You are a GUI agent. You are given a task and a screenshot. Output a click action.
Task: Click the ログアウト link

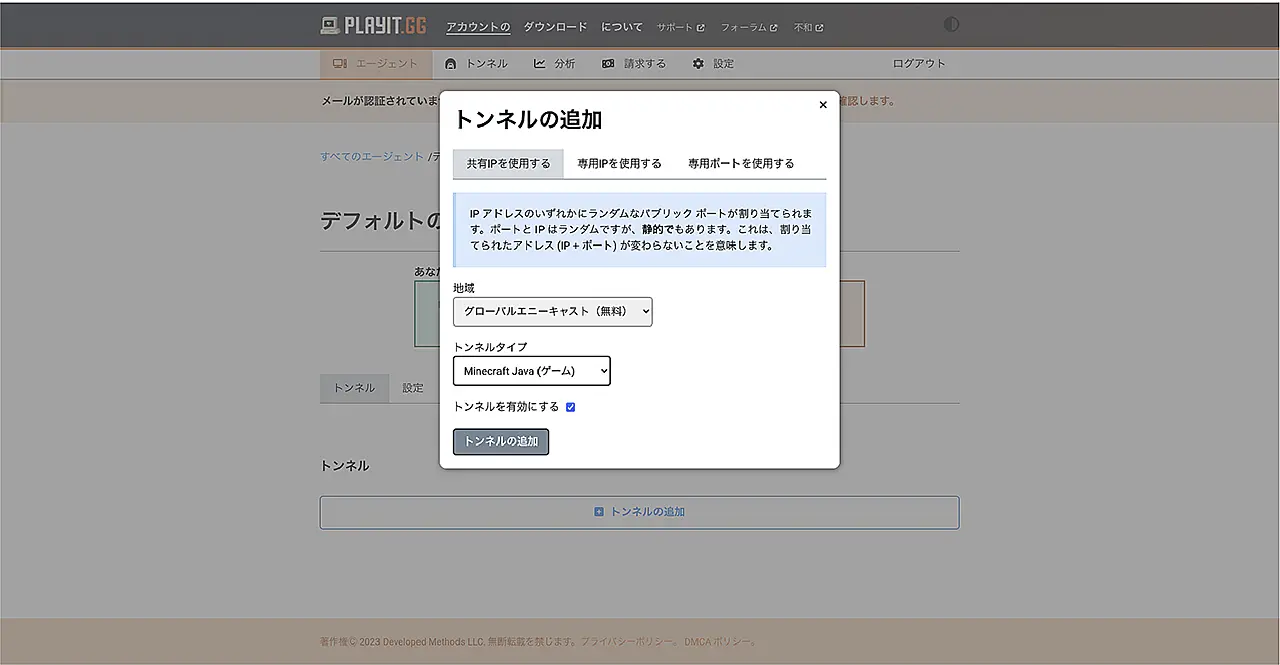click(918, 64)
